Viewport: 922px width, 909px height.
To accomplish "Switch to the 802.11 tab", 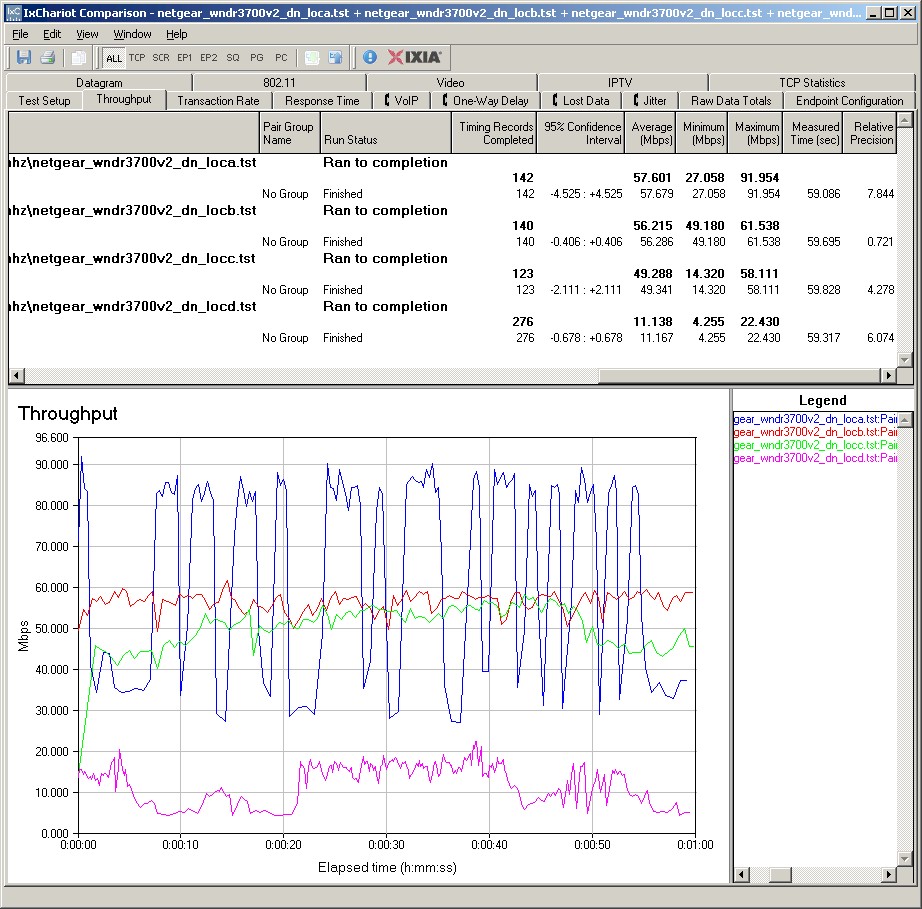I will pos(279,82).
